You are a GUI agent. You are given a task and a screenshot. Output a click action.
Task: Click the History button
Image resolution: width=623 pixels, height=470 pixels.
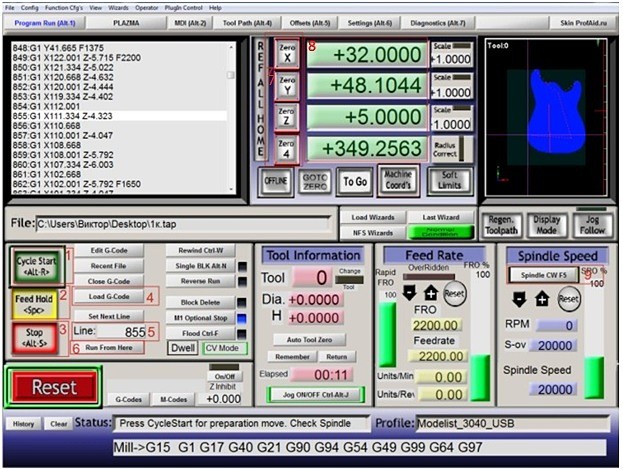pos(23,424)
